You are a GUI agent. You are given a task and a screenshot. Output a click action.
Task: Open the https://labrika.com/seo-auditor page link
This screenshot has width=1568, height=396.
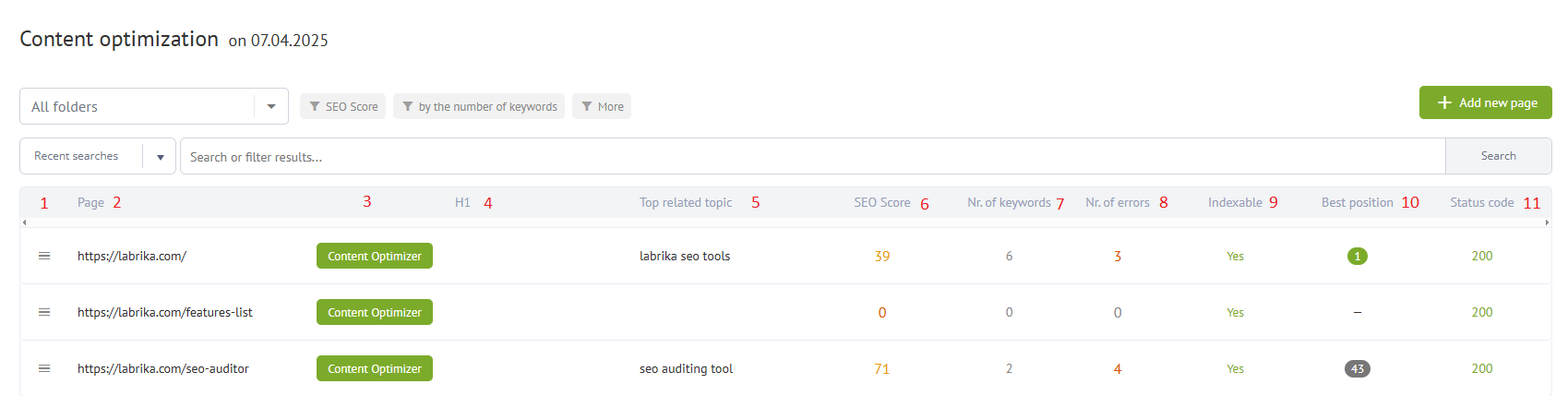tap(163, 368)
